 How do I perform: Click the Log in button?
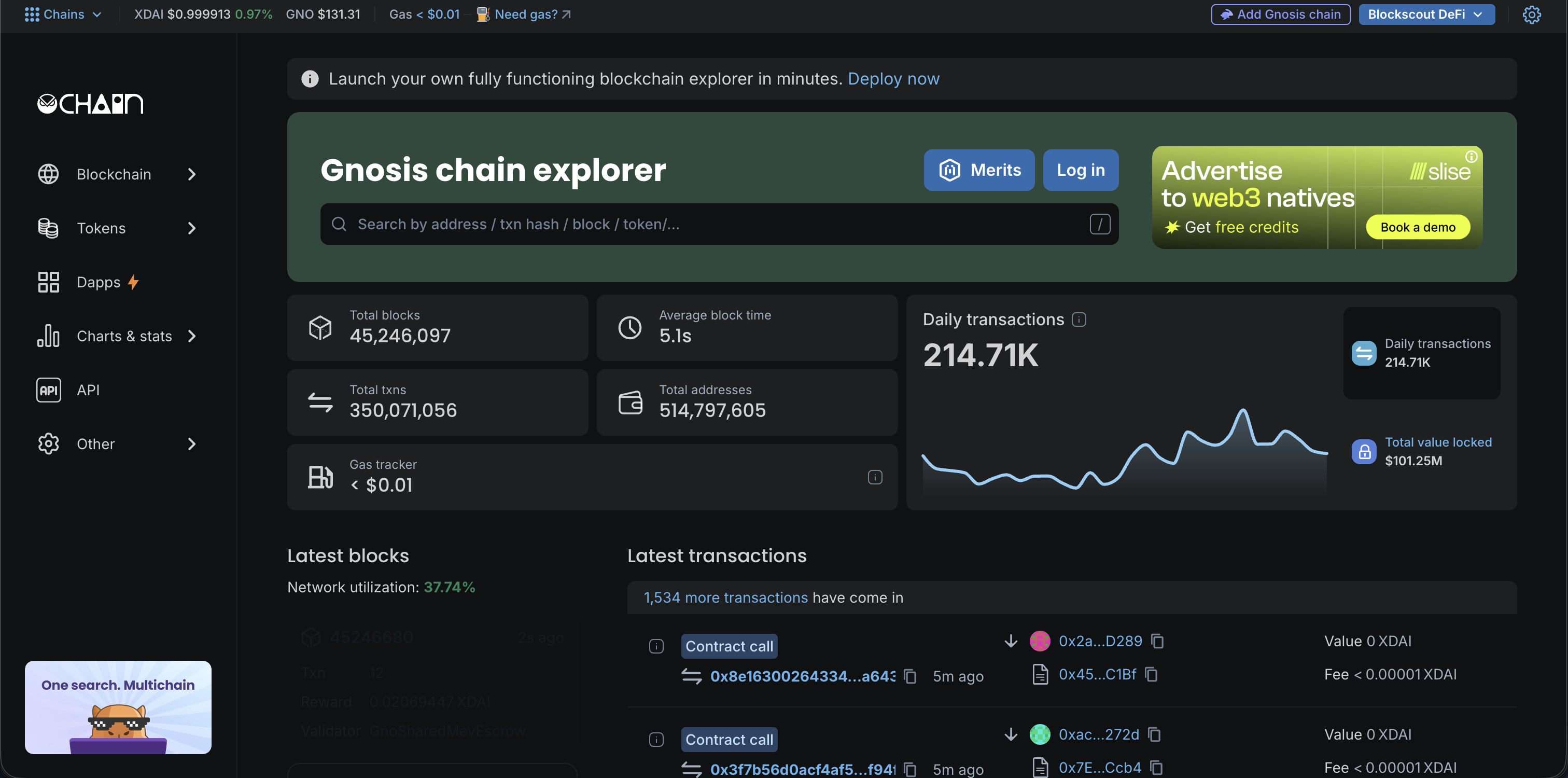[x=1080, y=170]
